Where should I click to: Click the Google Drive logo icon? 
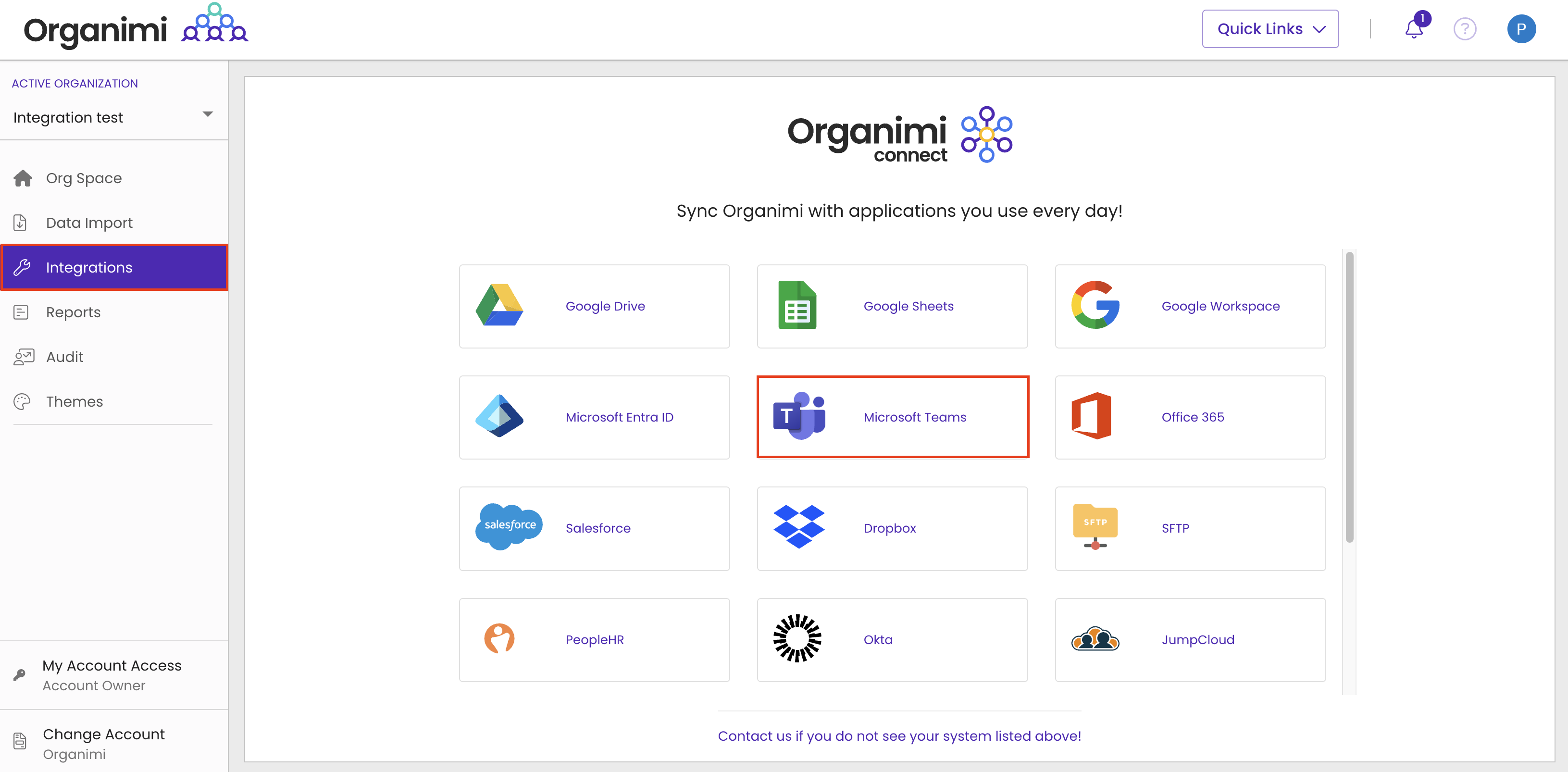pos(498,306)
